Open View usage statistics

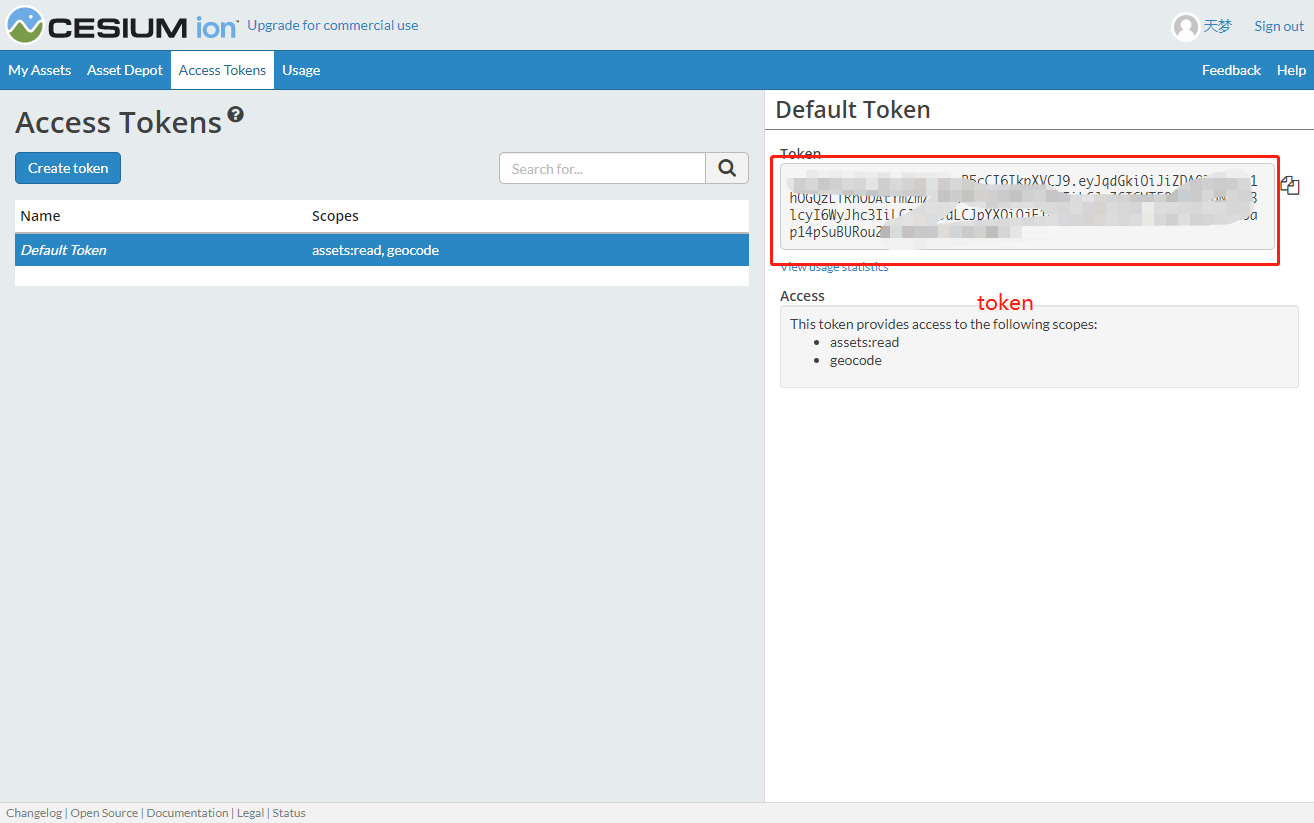tap(834, 266)
